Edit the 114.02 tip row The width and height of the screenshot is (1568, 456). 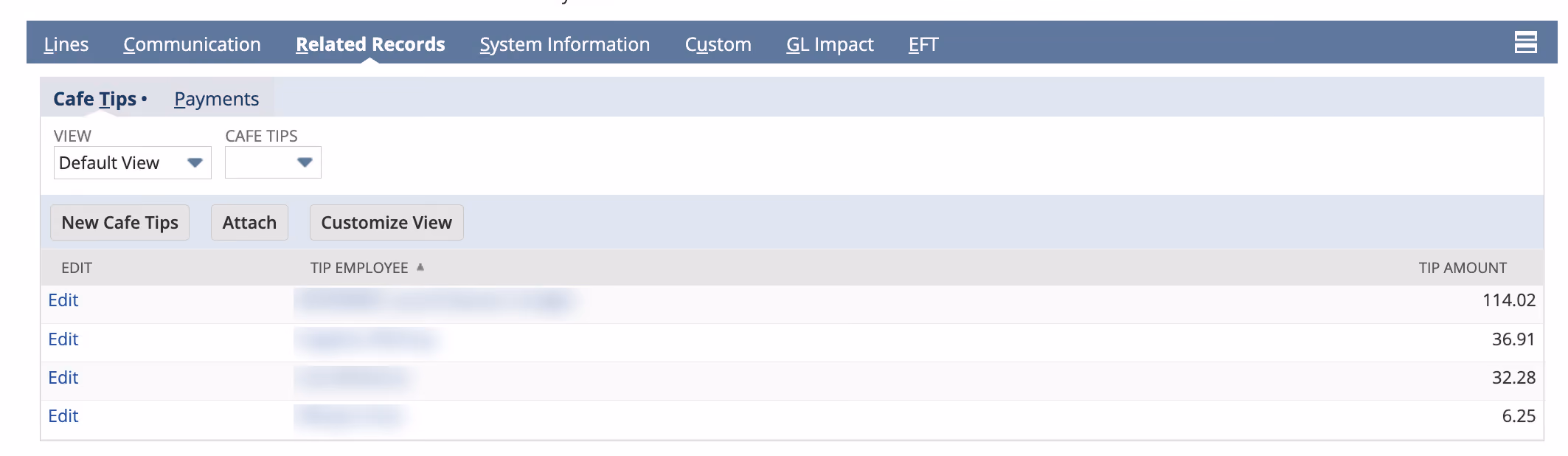63,300
